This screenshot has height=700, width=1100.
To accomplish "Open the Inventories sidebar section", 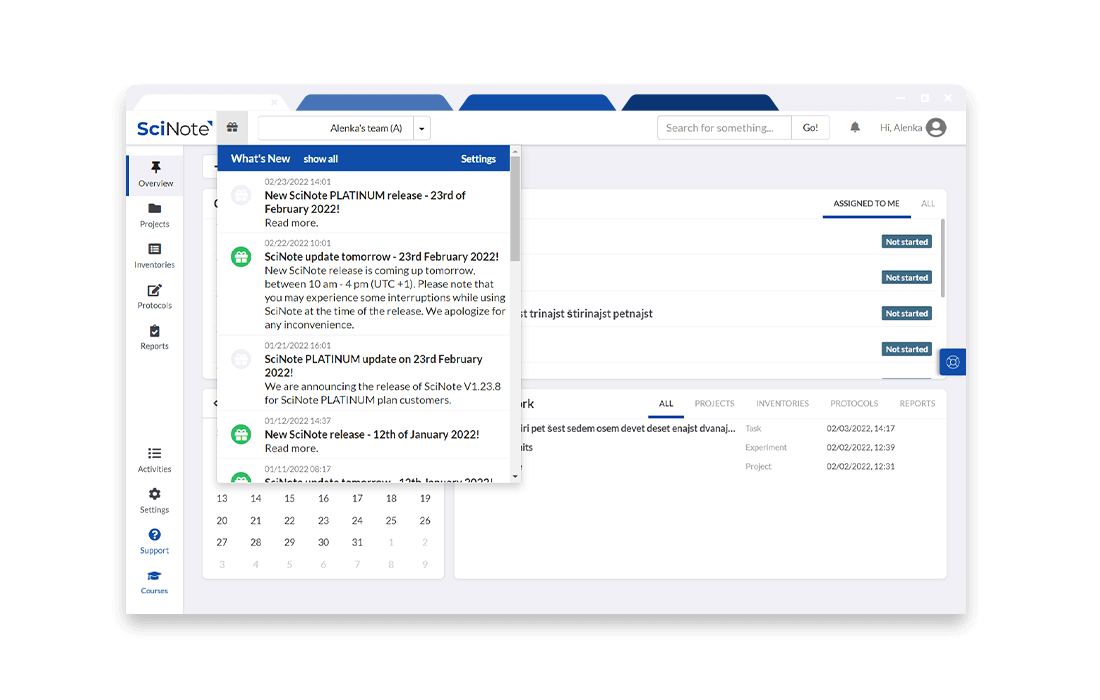I will [154, 256].
